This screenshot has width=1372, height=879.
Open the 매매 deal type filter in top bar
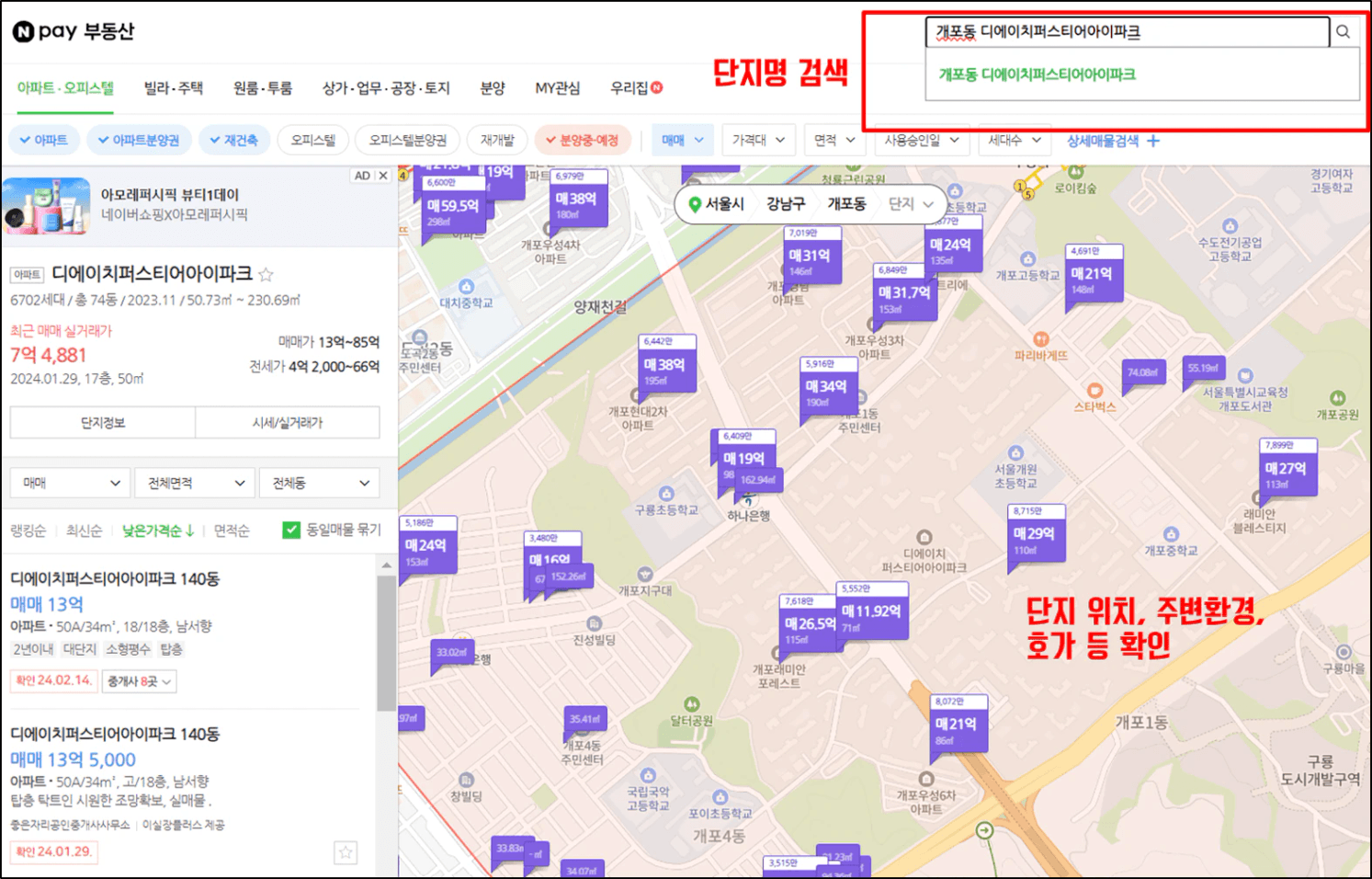point(682,140)
